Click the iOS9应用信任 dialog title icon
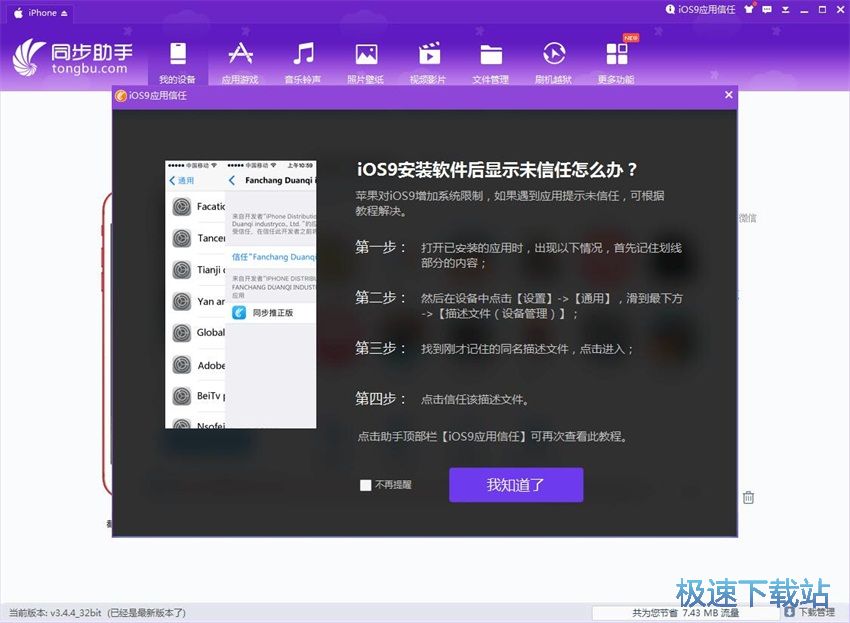850x623 pixels. pyautogui.click(x=121, y=95)
